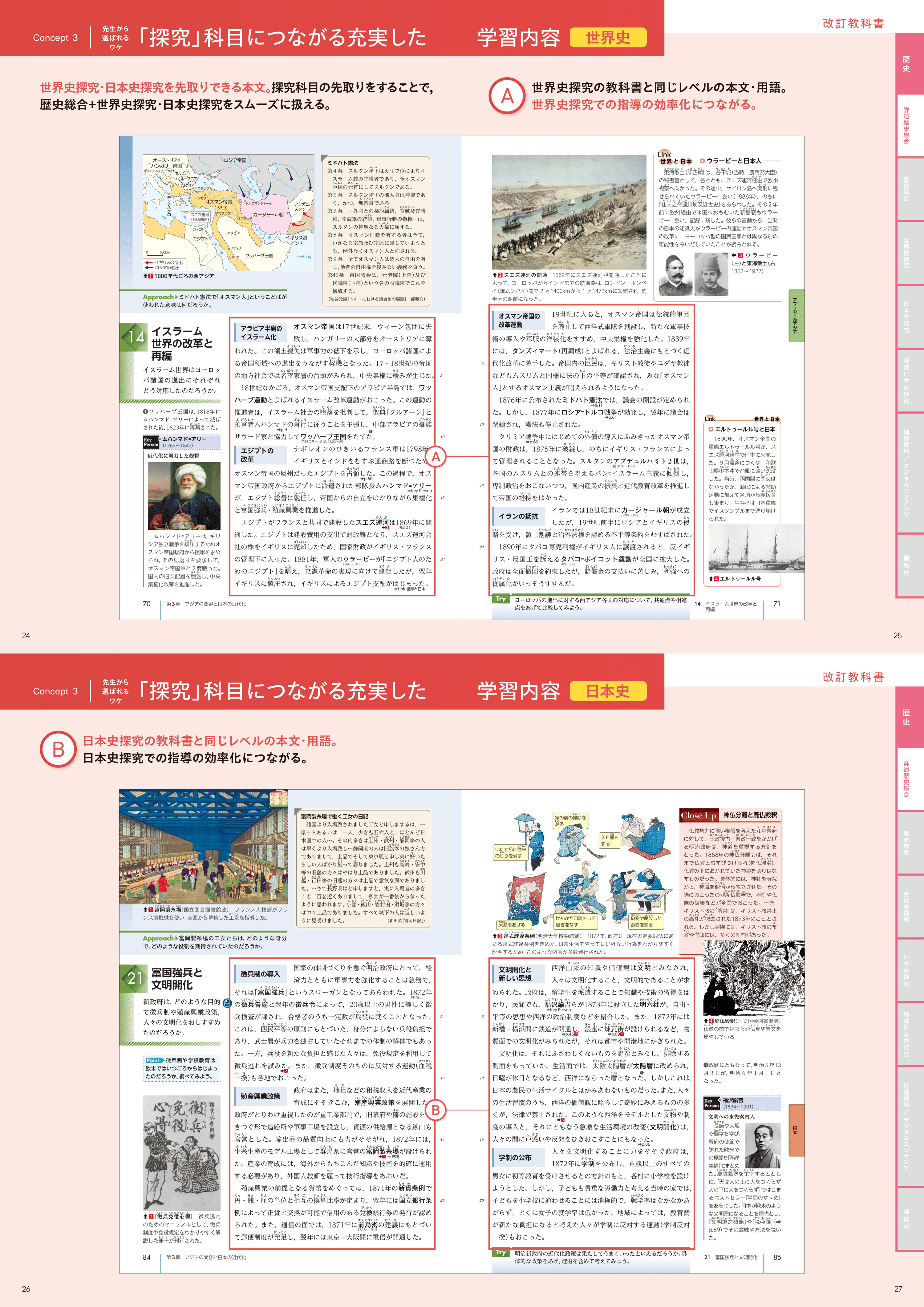The height and width of the screenshot is (1307, 924).
Task: Click brochure page number 24
Action: (x=26, y=635)
